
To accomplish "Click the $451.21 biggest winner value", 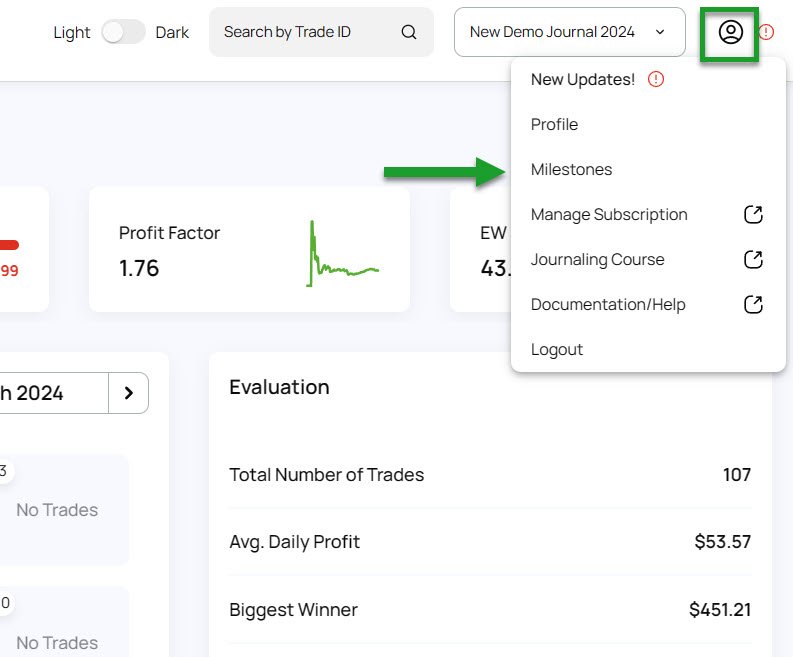I will click(x=720, y=610).
